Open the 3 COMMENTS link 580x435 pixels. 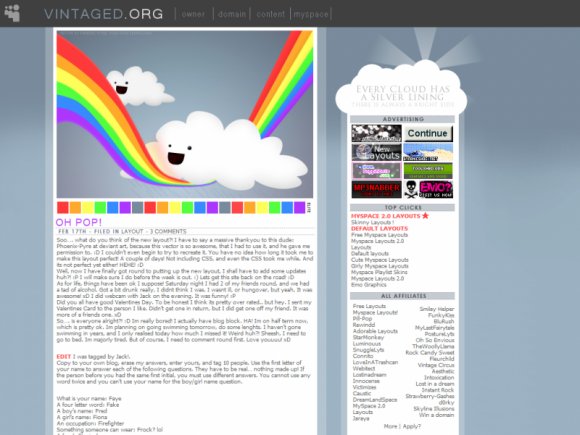point(168,232)
